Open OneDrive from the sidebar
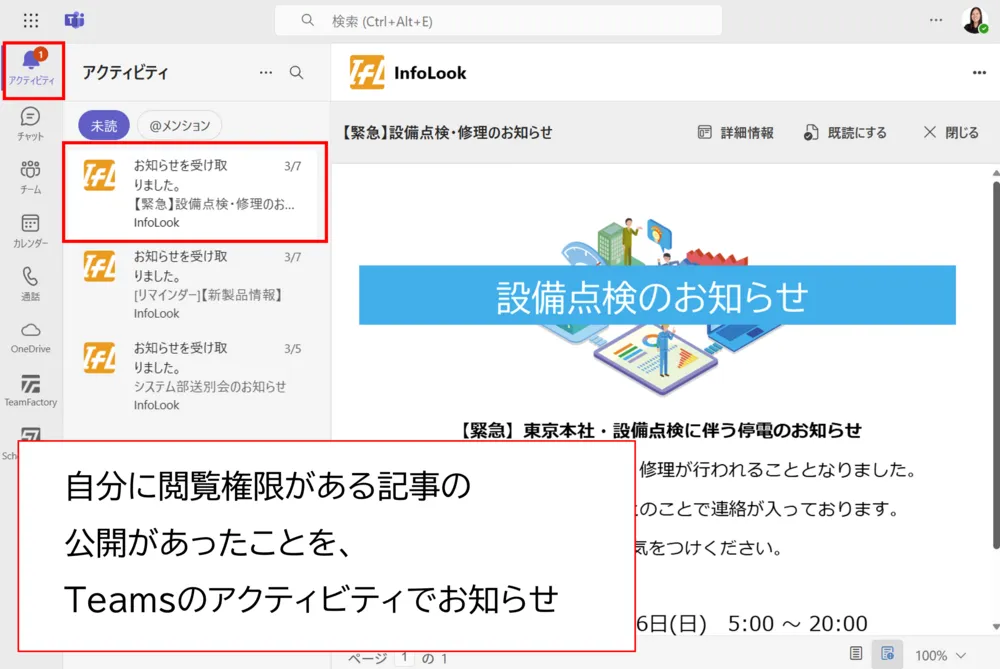 click(31, 338)
